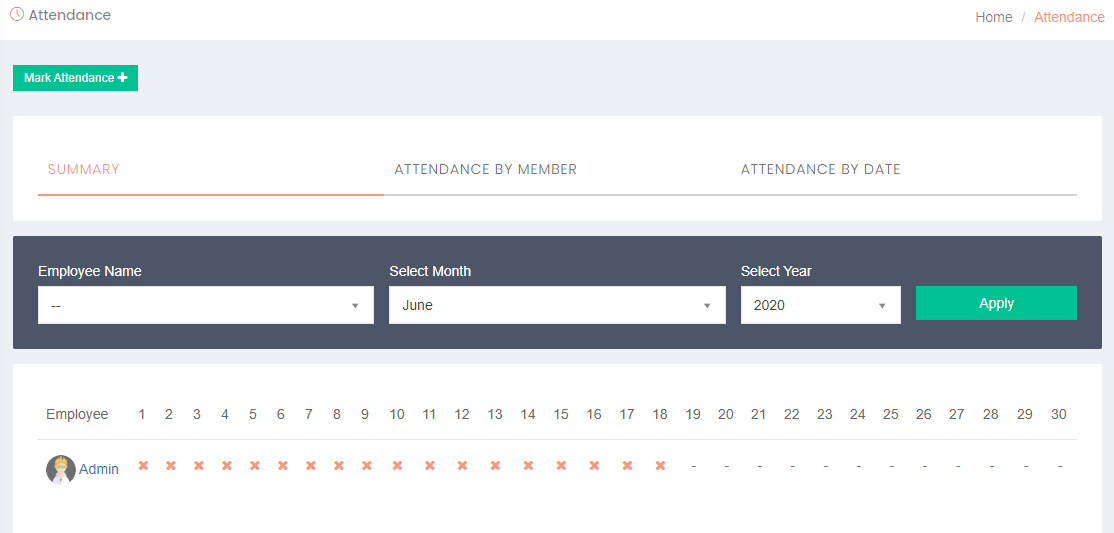
Task: Click the absent cross for day 10
Action: pyautogui.click(x=397, y=465)
